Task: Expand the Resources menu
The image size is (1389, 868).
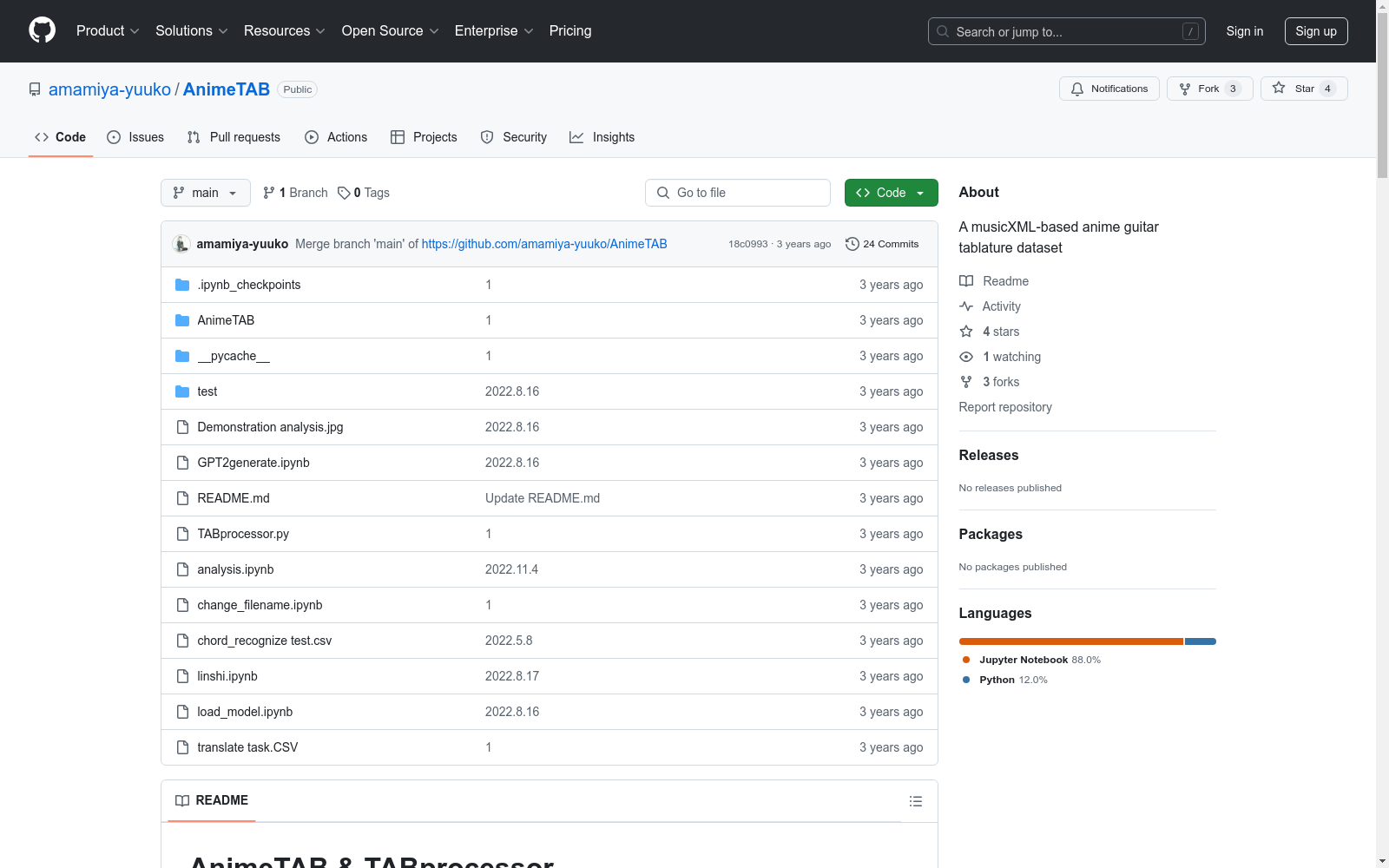Action: 285,30
